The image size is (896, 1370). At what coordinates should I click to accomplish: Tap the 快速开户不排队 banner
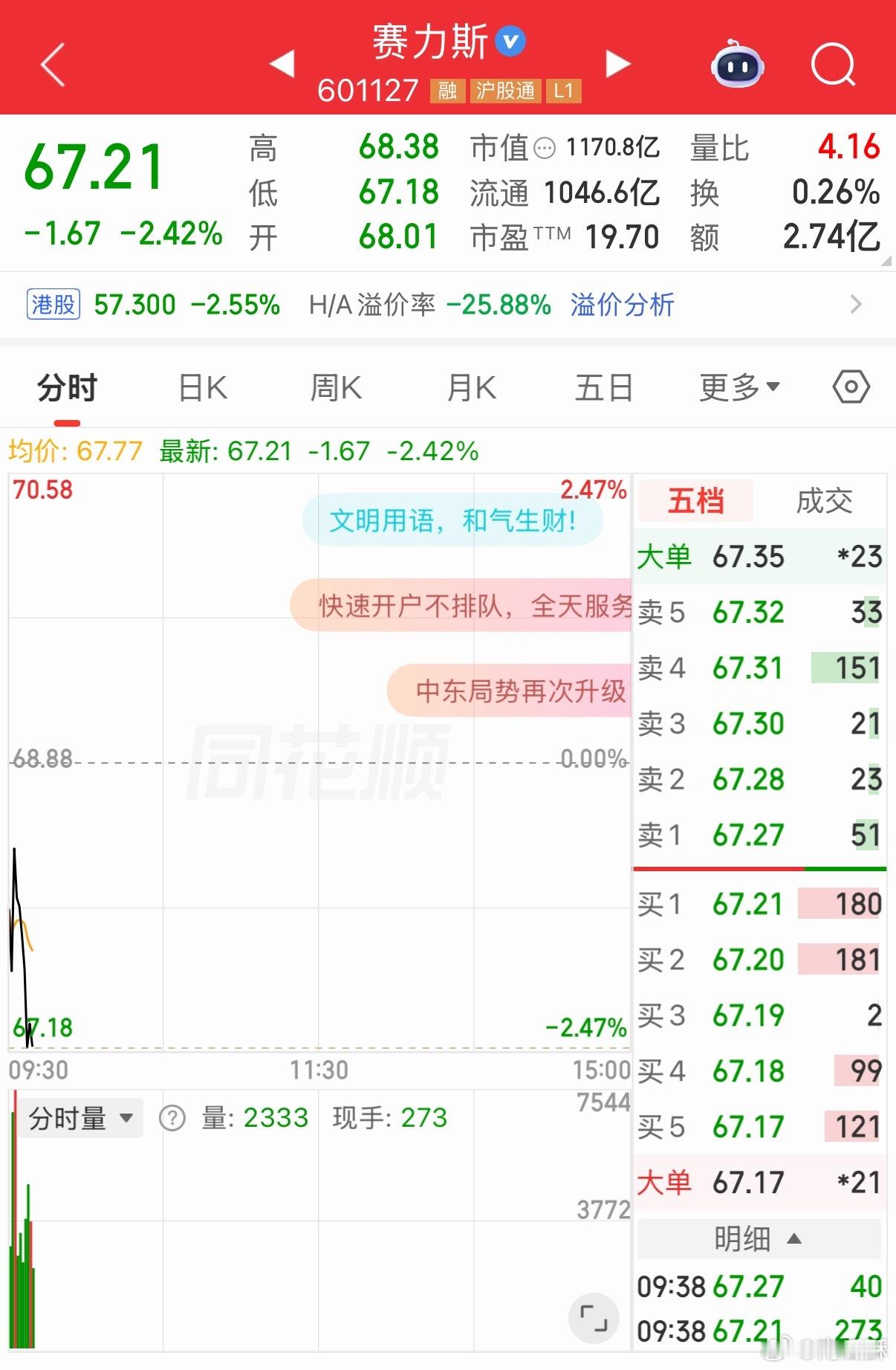click(x=461, y=606)
